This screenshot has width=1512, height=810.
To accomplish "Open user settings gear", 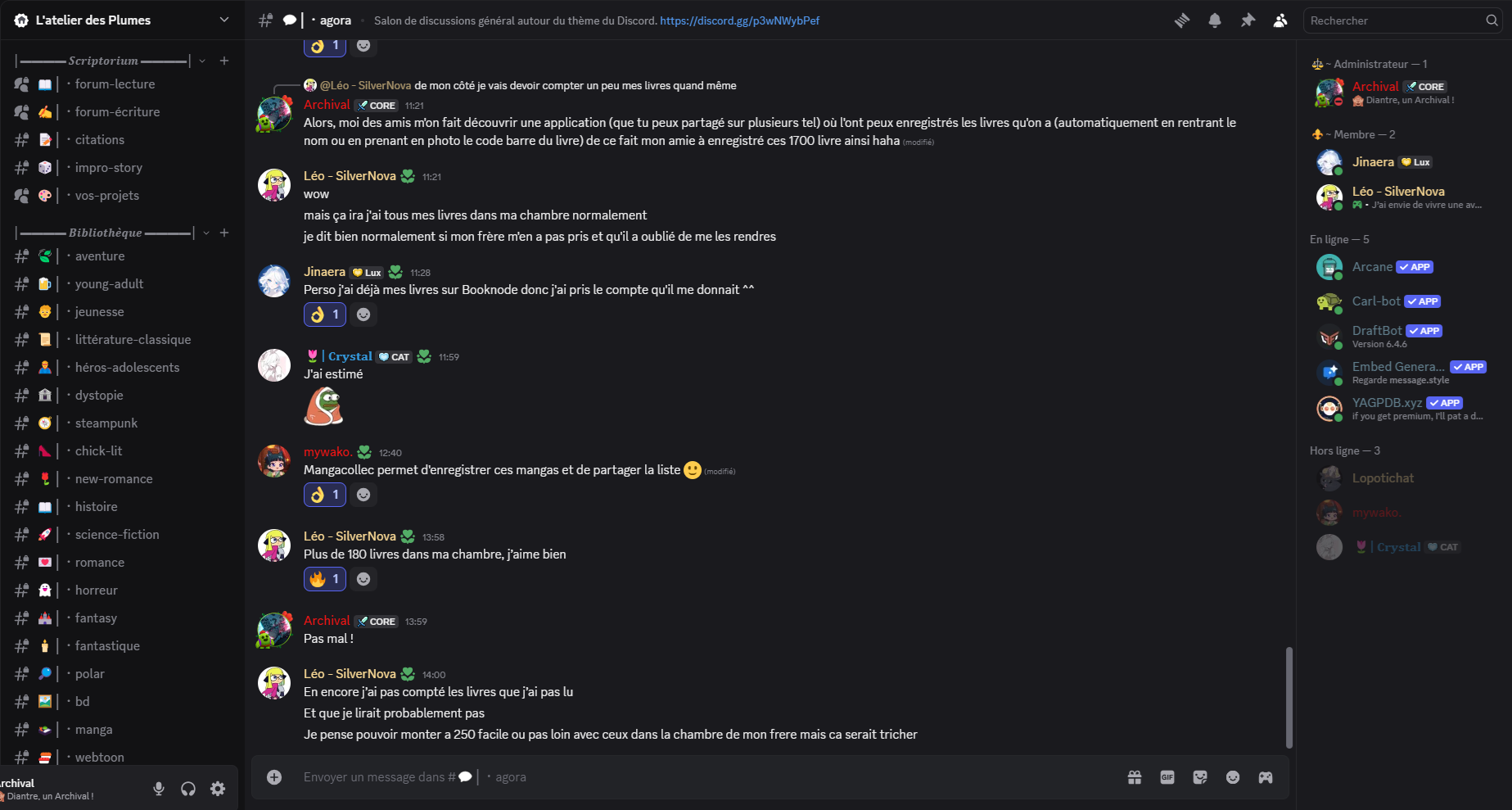I will (218, 789).
